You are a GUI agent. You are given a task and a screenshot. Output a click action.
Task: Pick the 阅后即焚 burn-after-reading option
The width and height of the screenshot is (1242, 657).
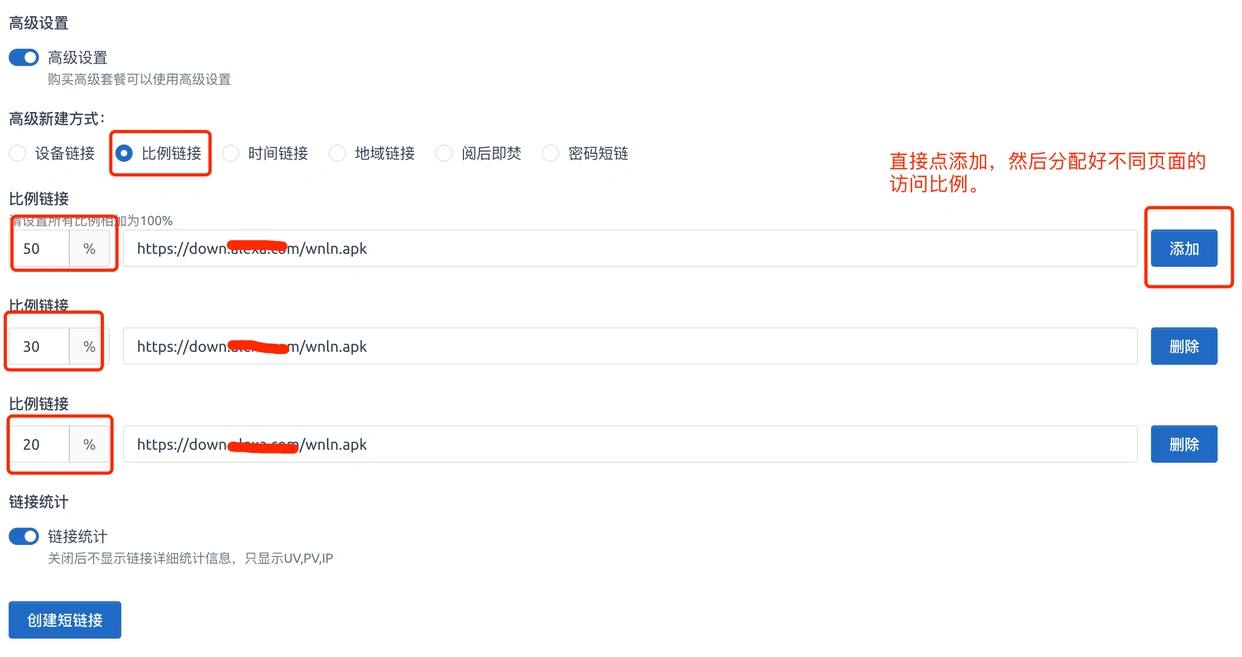click(444, 153)
